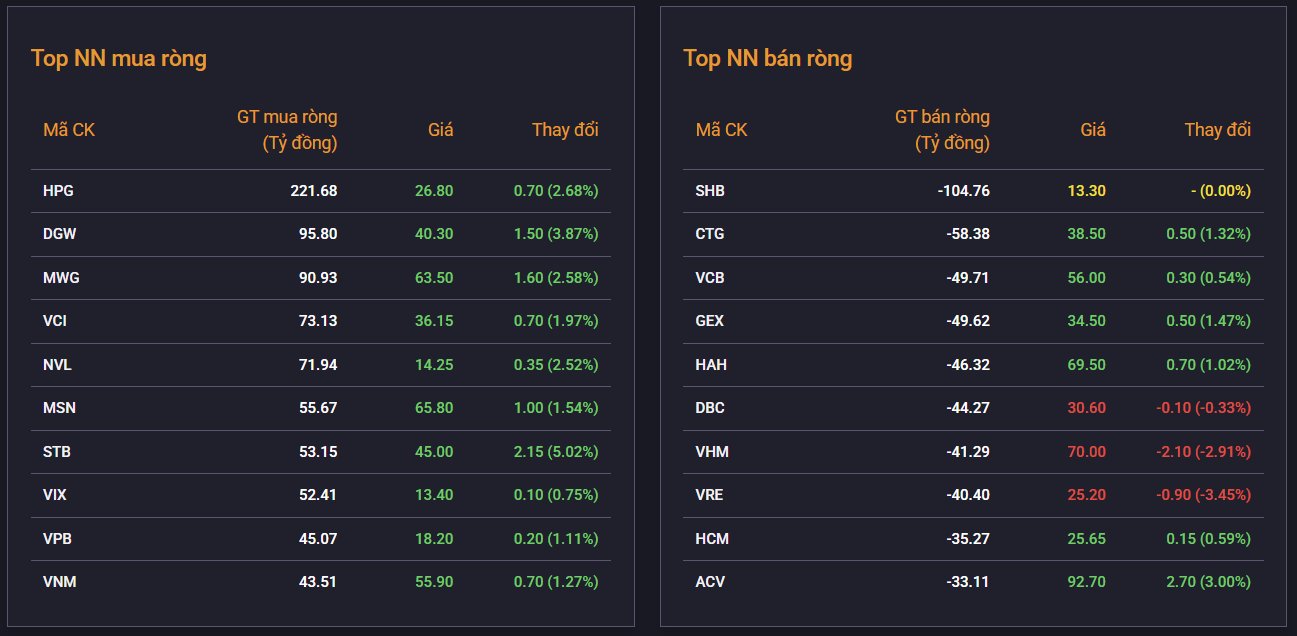Click VCB net sell value -49.71
Viewport: 1297px width, 636px height.
(968, 278)
